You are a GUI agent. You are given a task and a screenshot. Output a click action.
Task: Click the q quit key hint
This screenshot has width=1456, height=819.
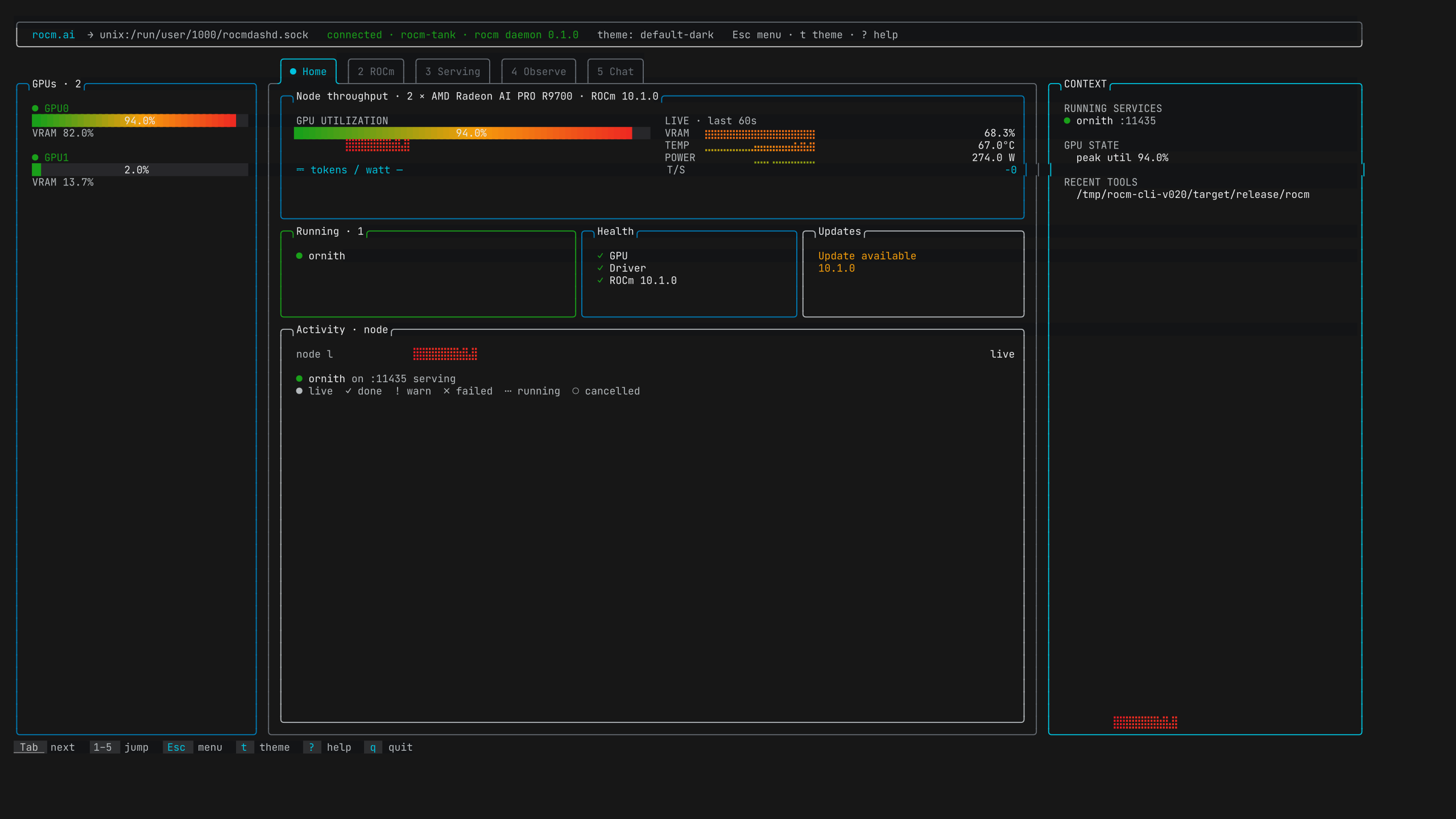point(388,747)
